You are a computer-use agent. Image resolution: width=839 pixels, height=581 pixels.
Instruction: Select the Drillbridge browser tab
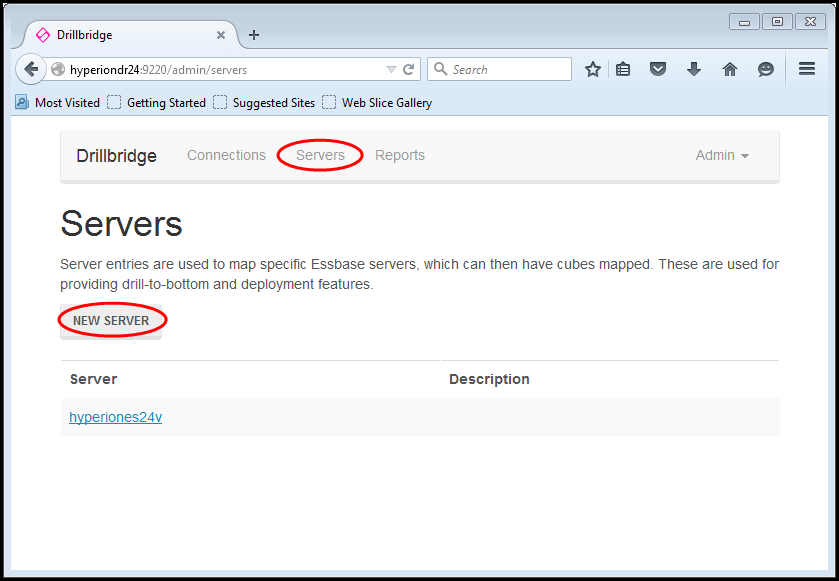131,35
